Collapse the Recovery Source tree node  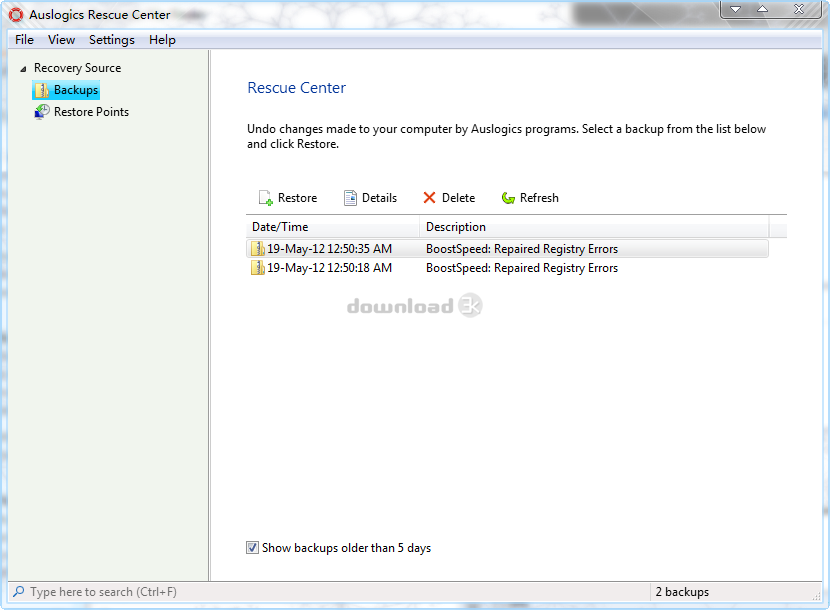[x=23, y=69]
